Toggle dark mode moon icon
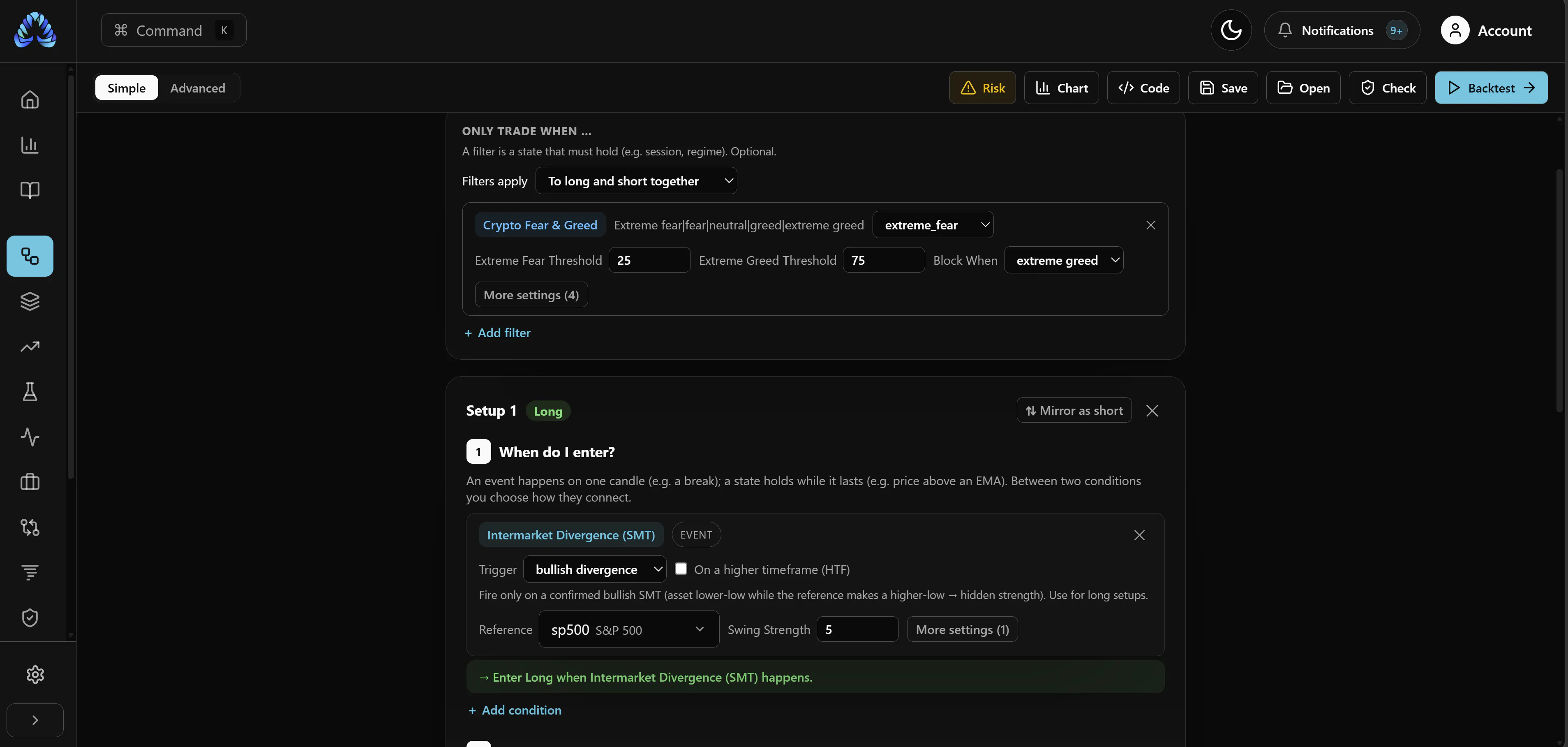 [1231, 30]
